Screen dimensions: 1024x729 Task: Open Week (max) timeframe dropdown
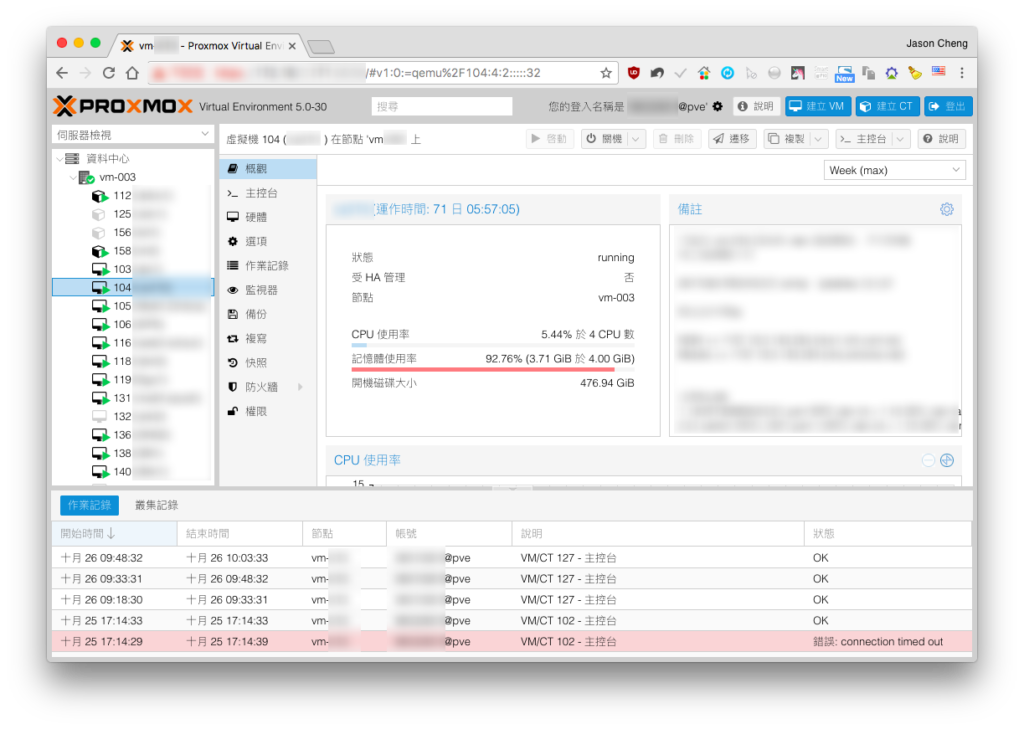[894, 170]
